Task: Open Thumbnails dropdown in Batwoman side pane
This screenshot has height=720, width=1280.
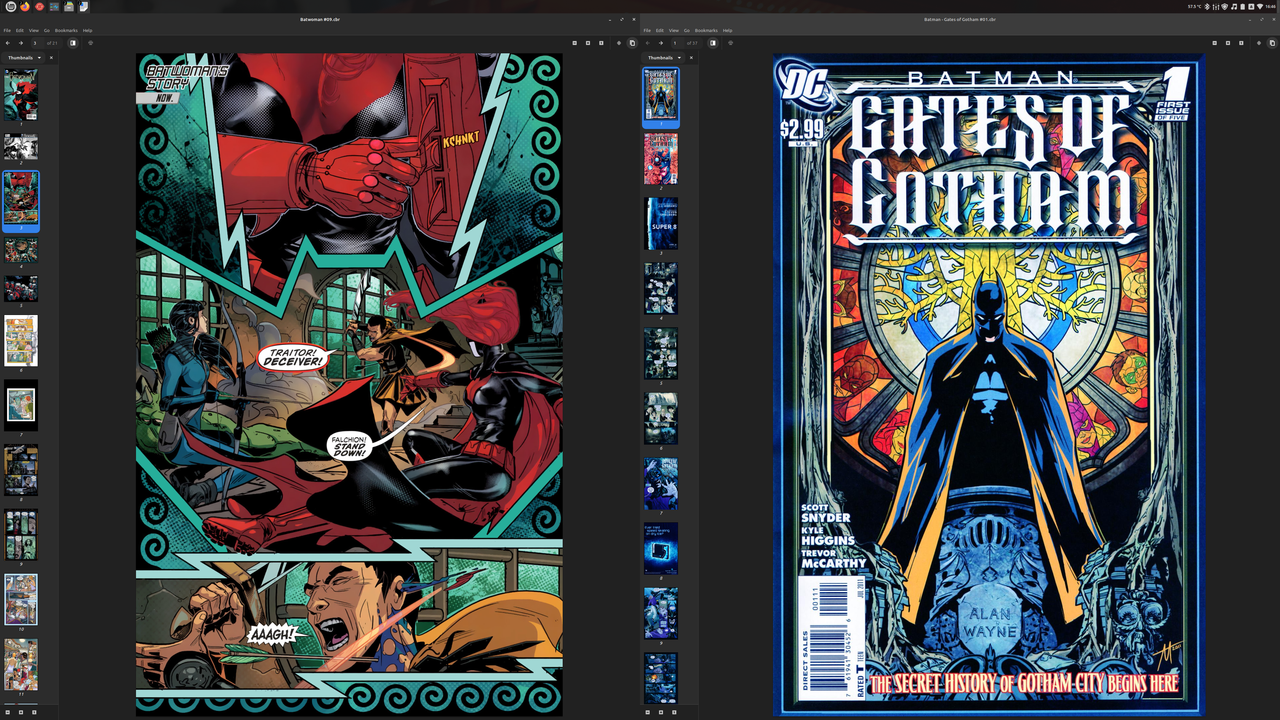Action: (22, 58)
